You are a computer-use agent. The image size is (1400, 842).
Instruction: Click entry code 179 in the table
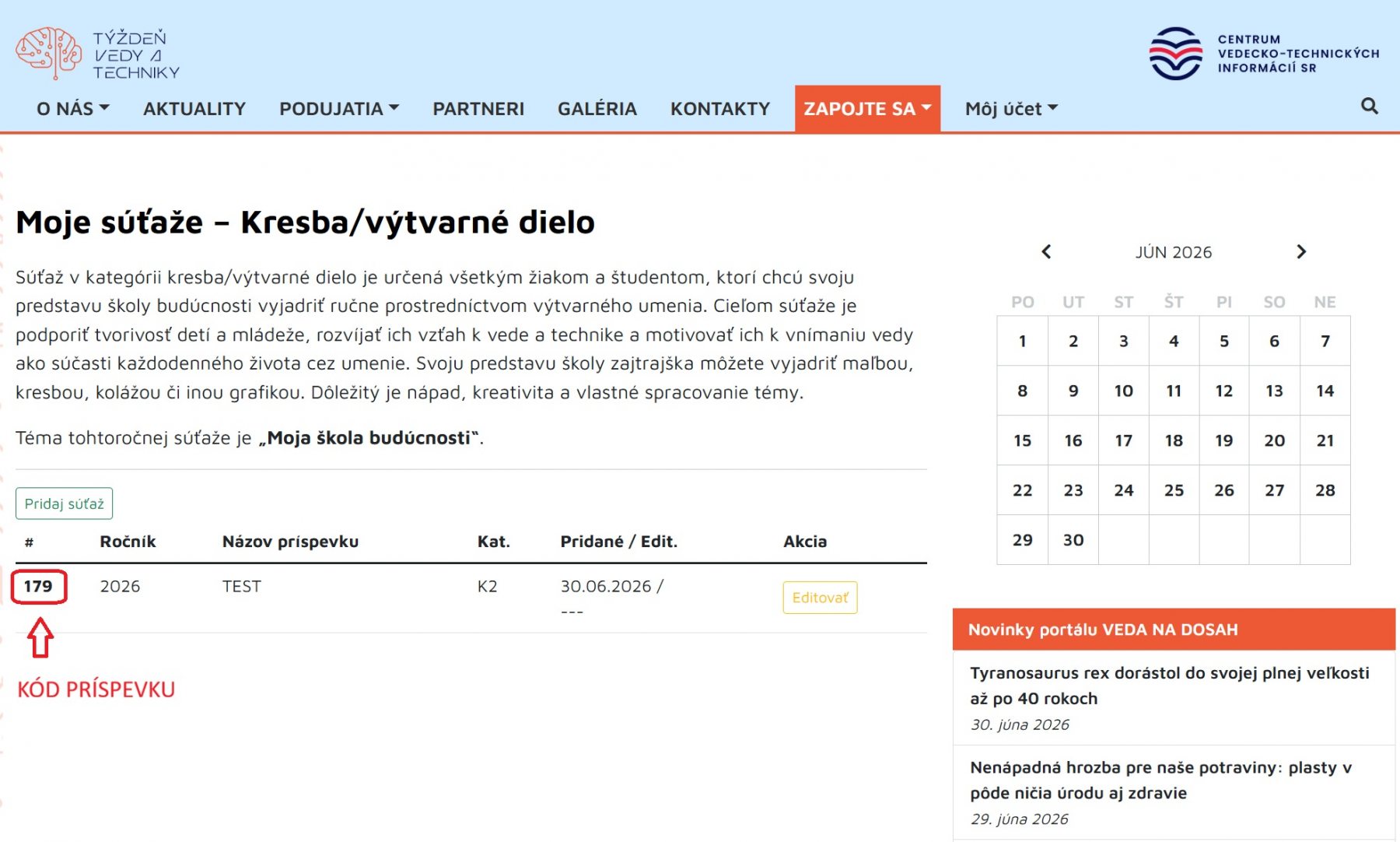click(38, 586)
